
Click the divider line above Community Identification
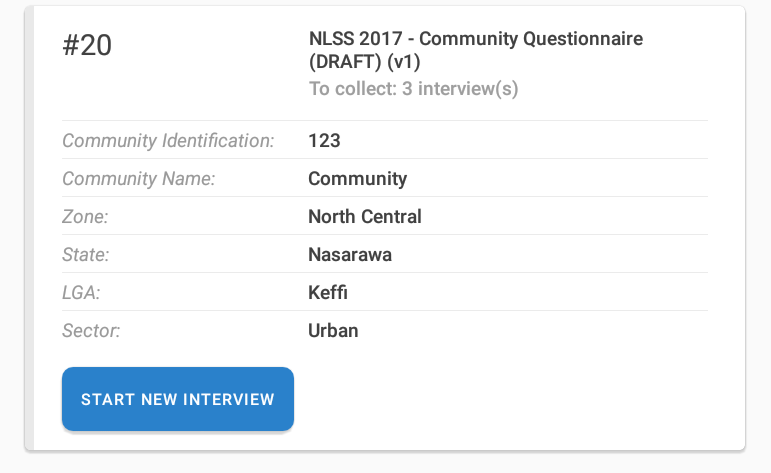tap(385, 121)
